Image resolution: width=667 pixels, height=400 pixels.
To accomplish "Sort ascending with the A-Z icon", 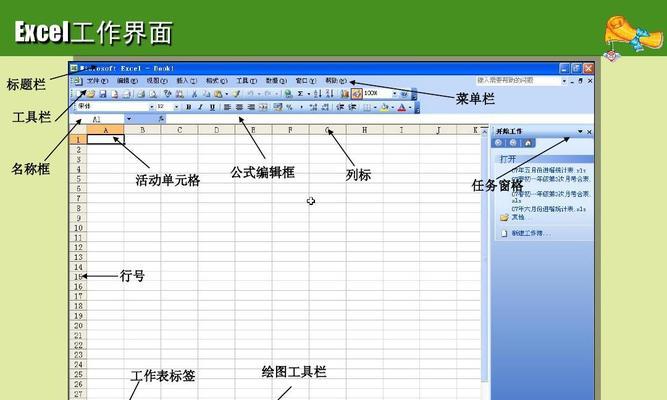I will click(x=317, y=94).
